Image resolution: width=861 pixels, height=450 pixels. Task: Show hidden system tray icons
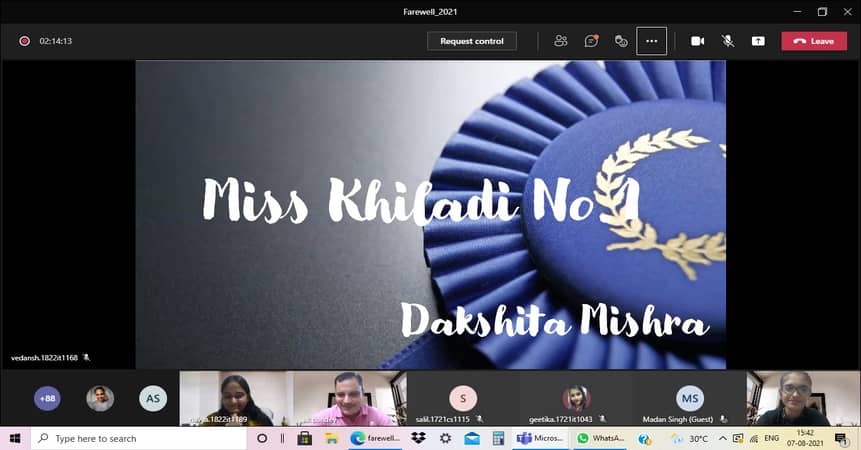pyautogui.click(x=722, y=439)
